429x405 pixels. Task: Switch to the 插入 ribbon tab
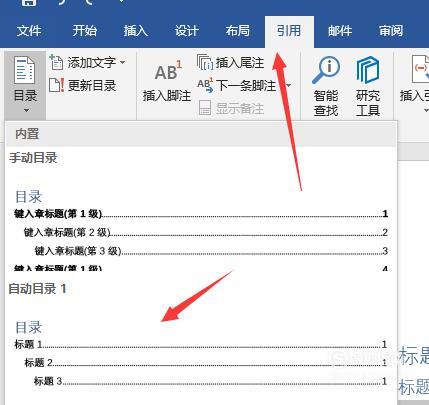[x=135, y=31]
